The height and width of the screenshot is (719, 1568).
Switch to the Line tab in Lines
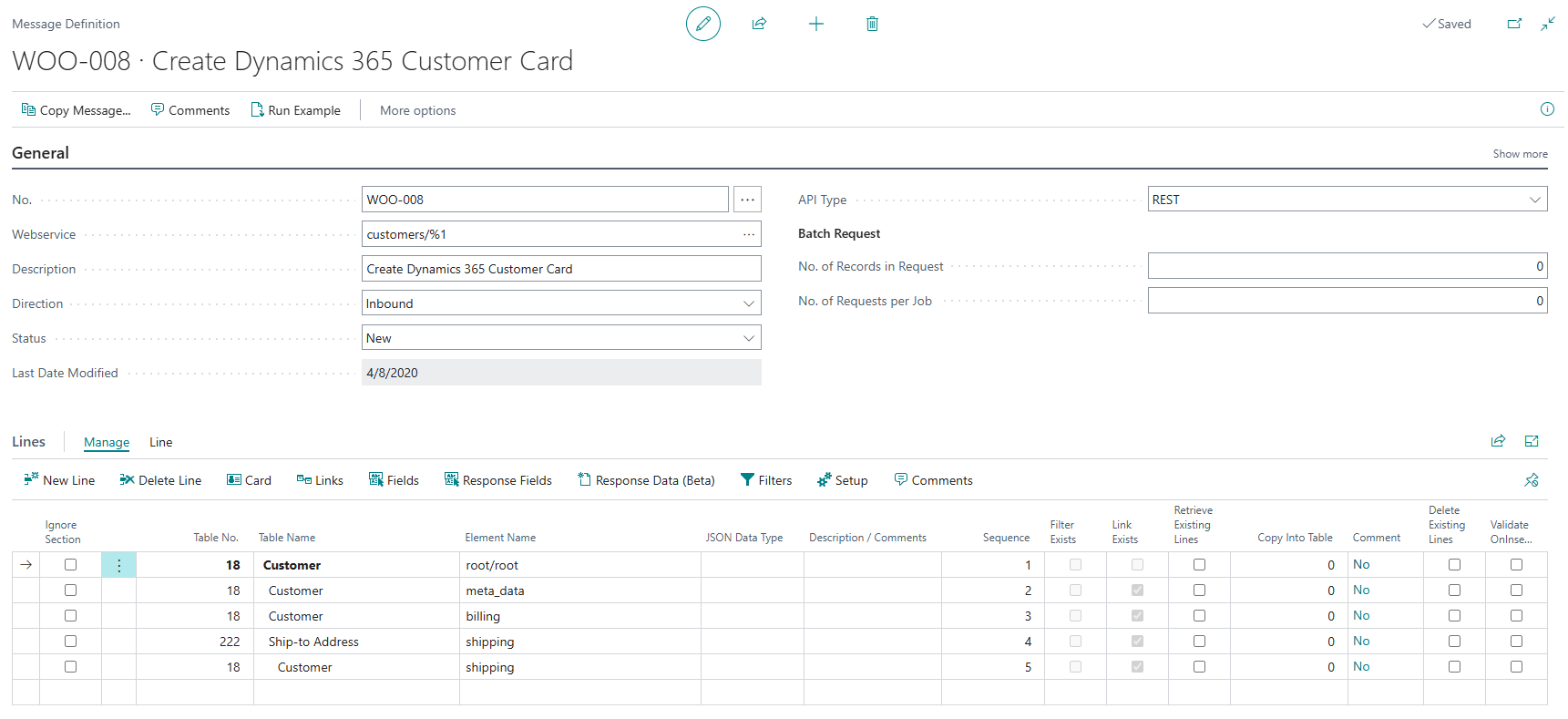(x=161, y=442)
